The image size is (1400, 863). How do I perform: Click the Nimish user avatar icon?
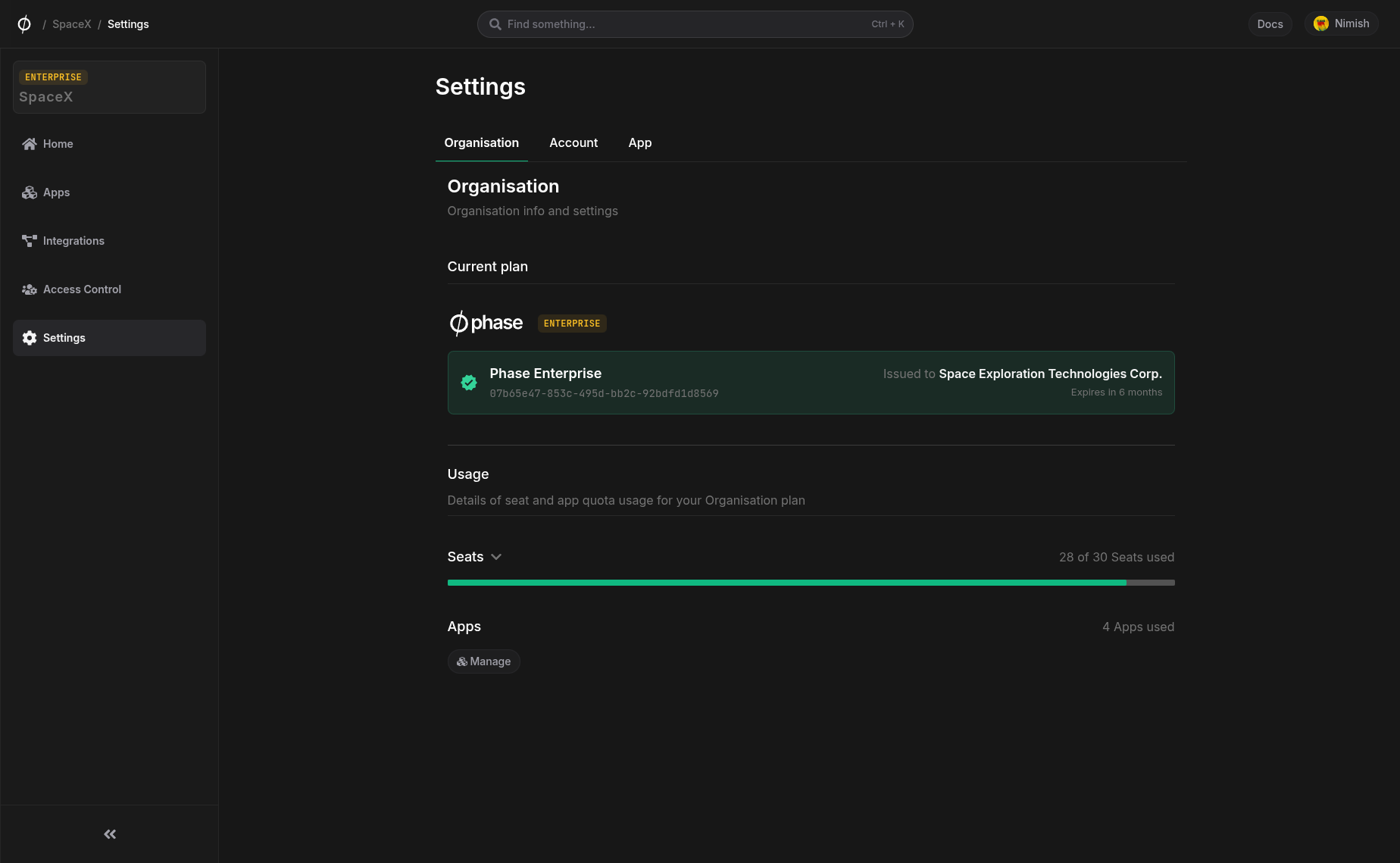coord(1321,24)
